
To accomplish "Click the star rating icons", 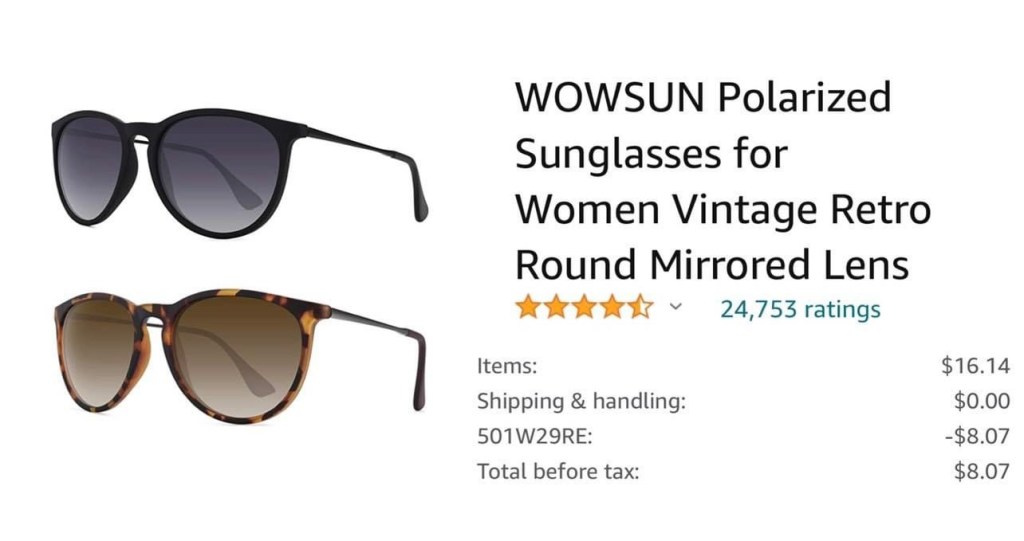I will point(583,306).
